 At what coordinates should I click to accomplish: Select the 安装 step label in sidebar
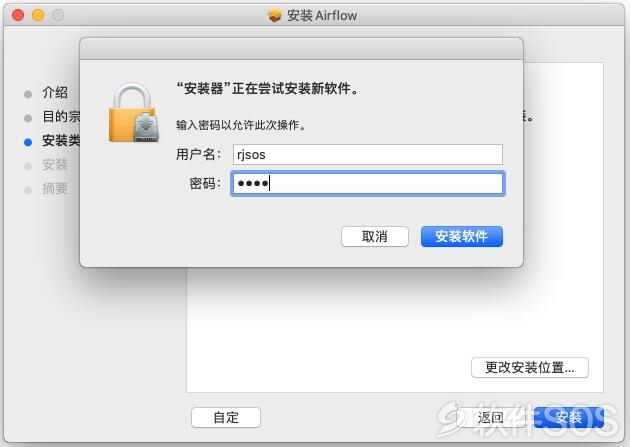pos(55,164)
